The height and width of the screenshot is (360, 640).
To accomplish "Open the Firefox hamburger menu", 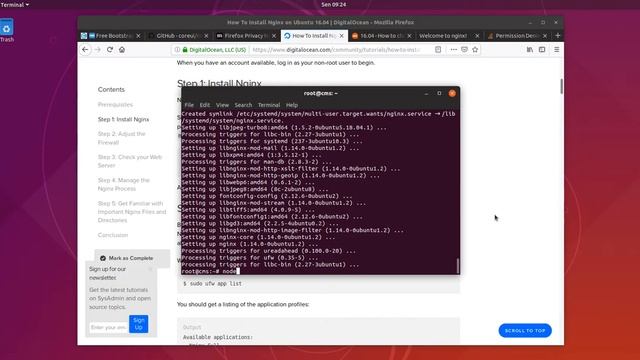I will [x=557, y=49].
